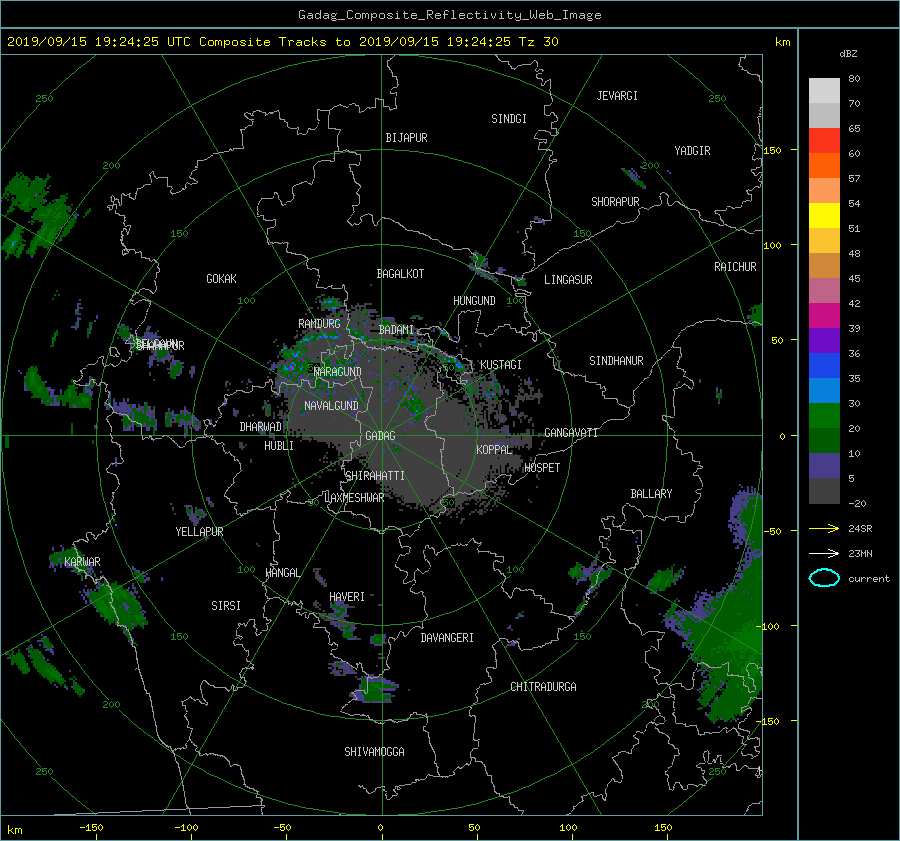The width and height of the screenshot is (900, 841).
Task: Click the yellow 24SR track arrow
Action: pos(824,528)
